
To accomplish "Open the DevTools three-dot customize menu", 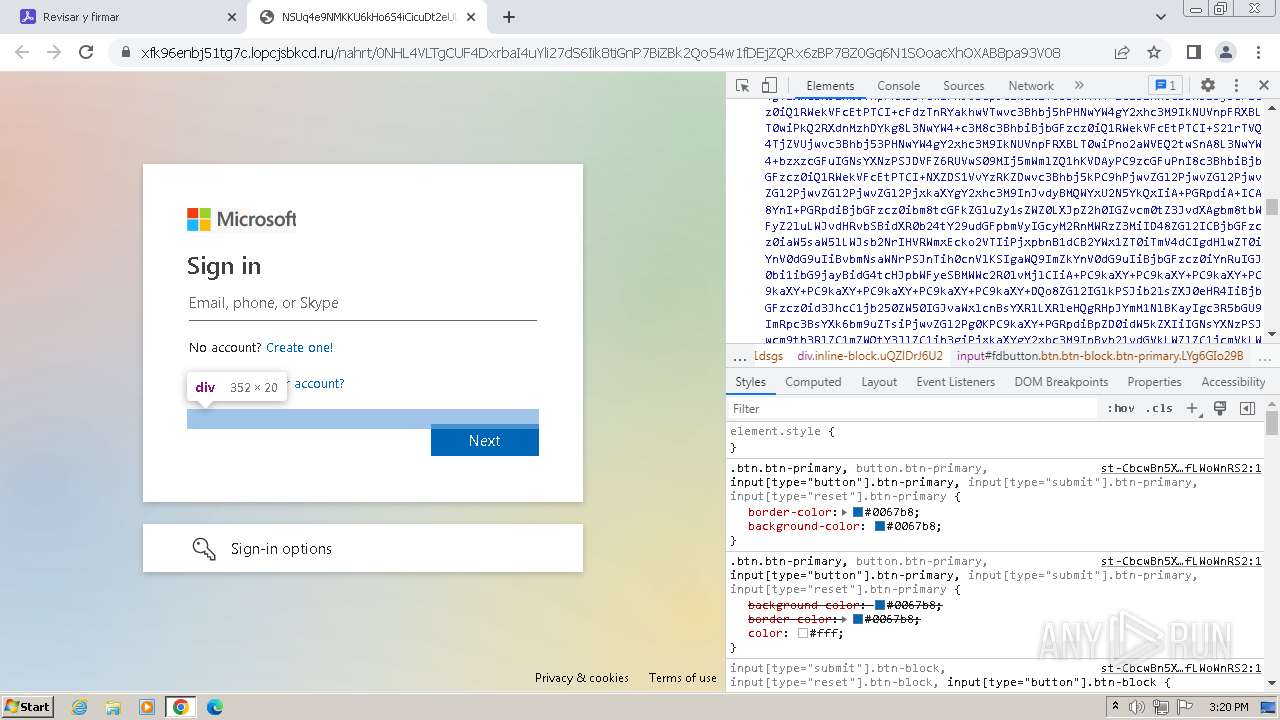I will (1236, 86).
